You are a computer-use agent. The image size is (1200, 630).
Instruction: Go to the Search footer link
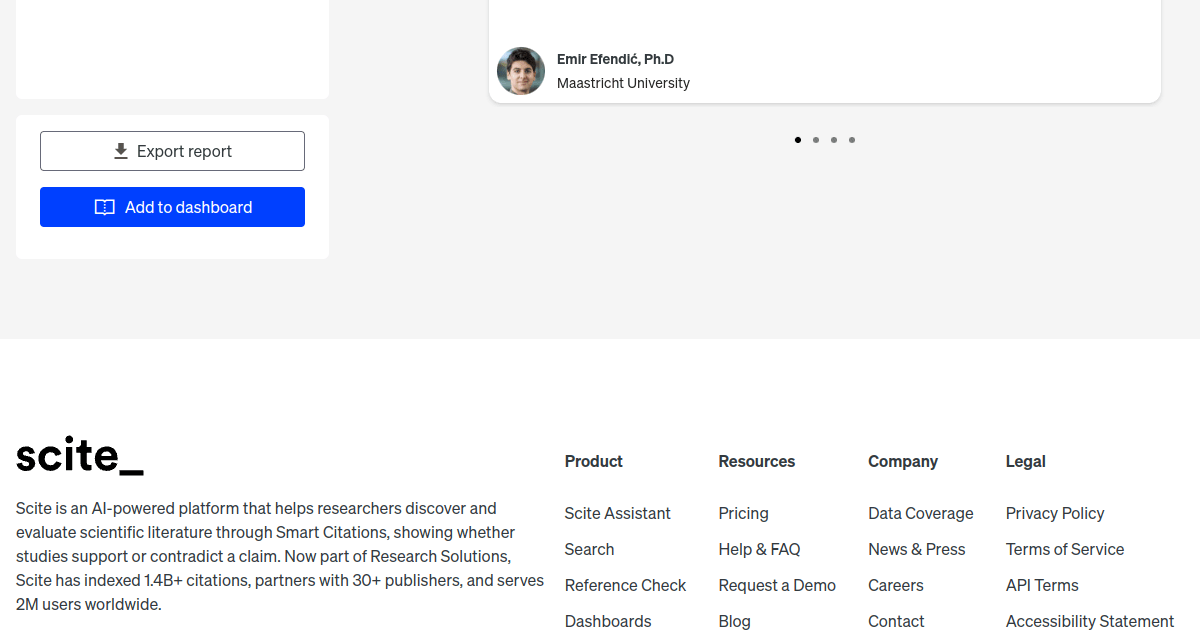coord(589,549)
